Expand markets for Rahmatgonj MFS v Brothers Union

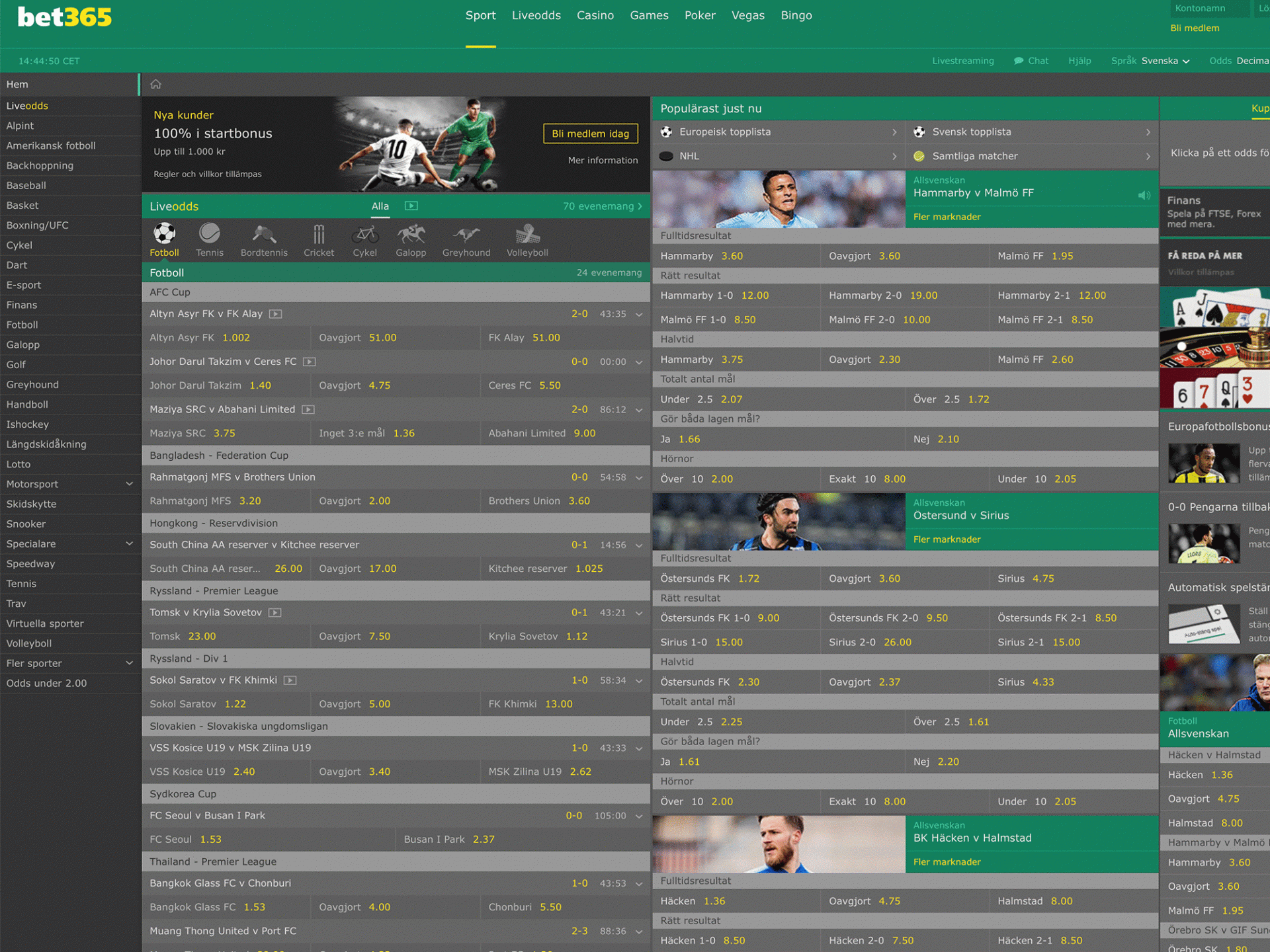[x=639, y=478]
